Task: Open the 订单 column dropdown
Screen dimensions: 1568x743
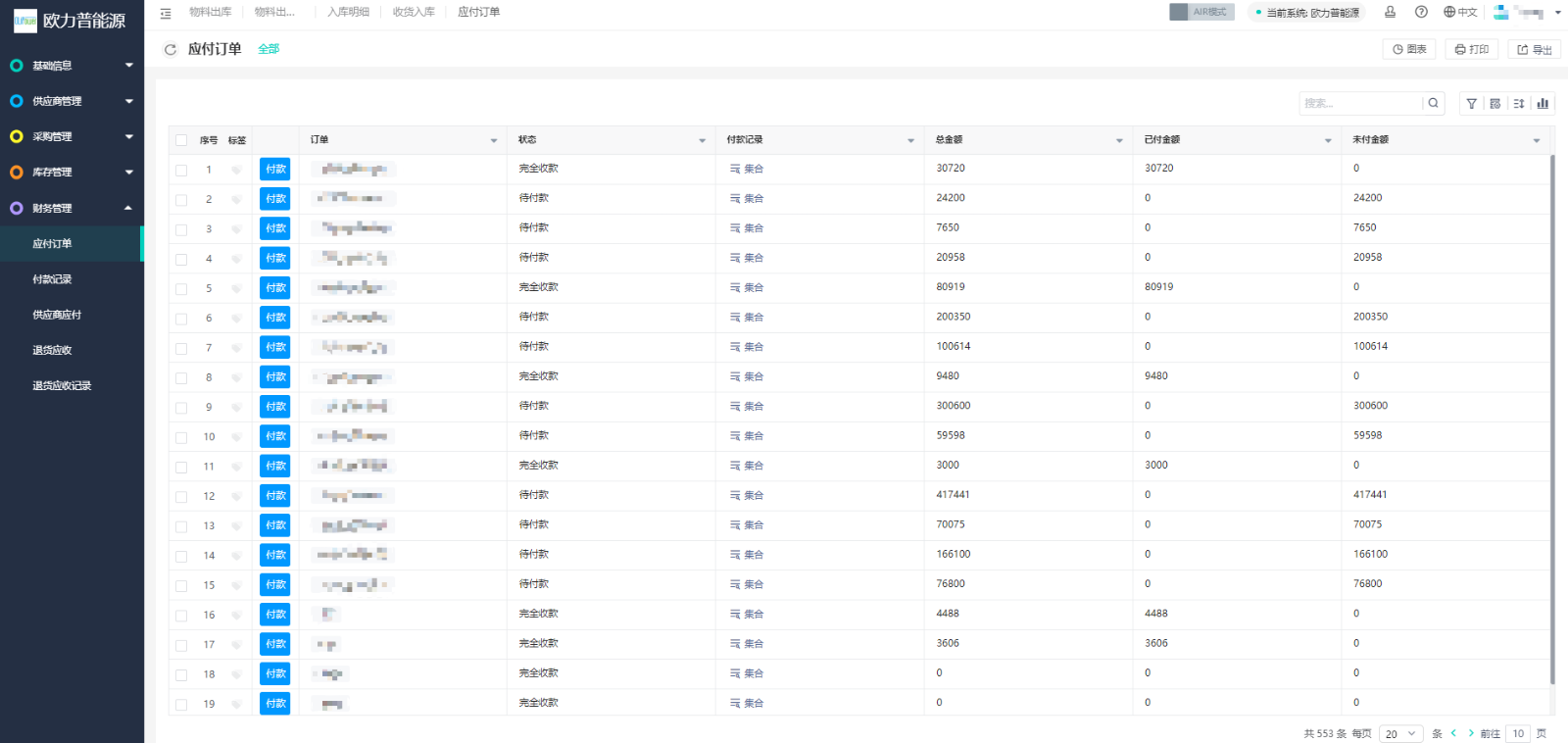Action: [494, 140]
